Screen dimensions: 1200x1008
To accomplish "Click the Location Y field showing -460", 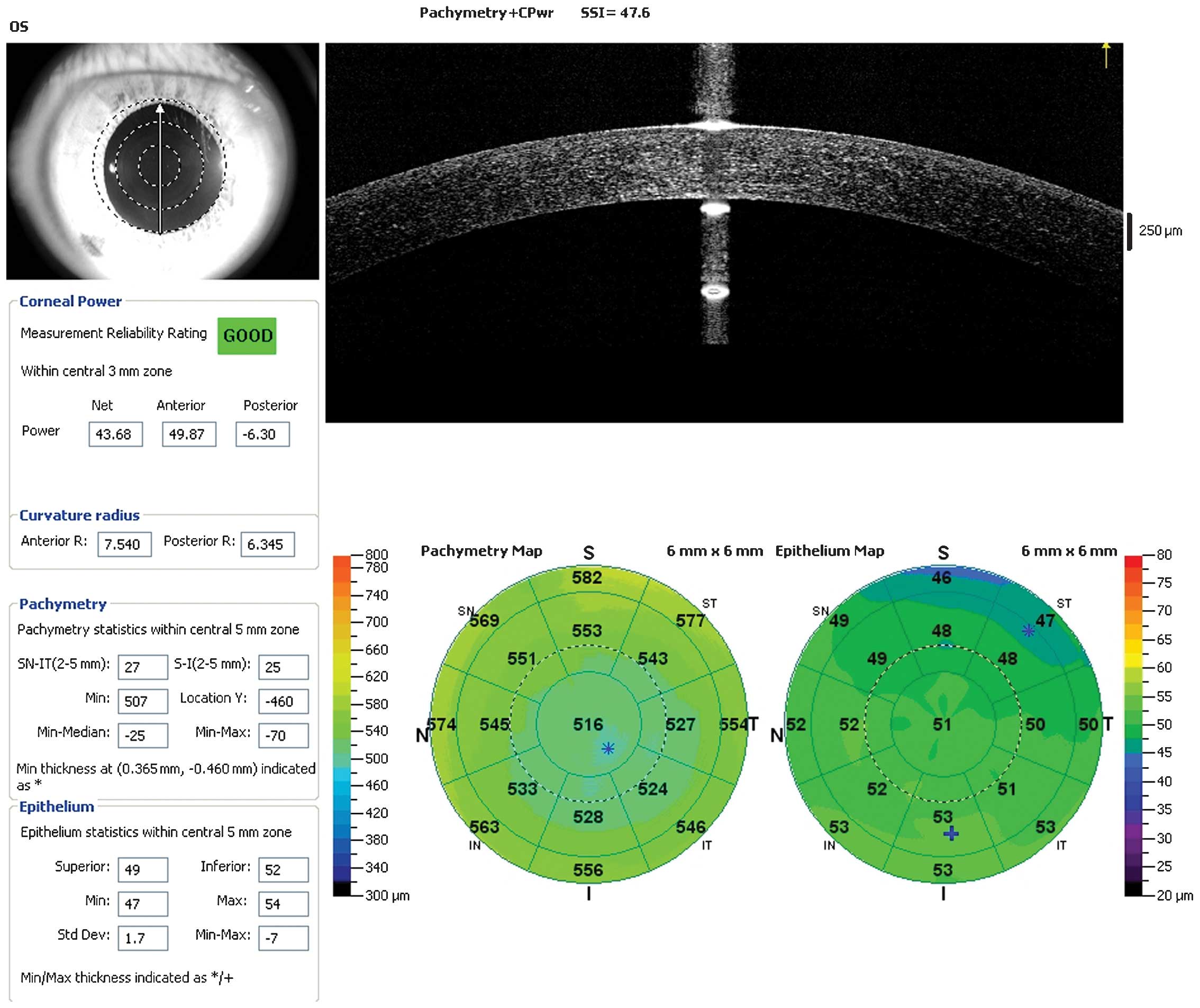I will tap(283, 701).
